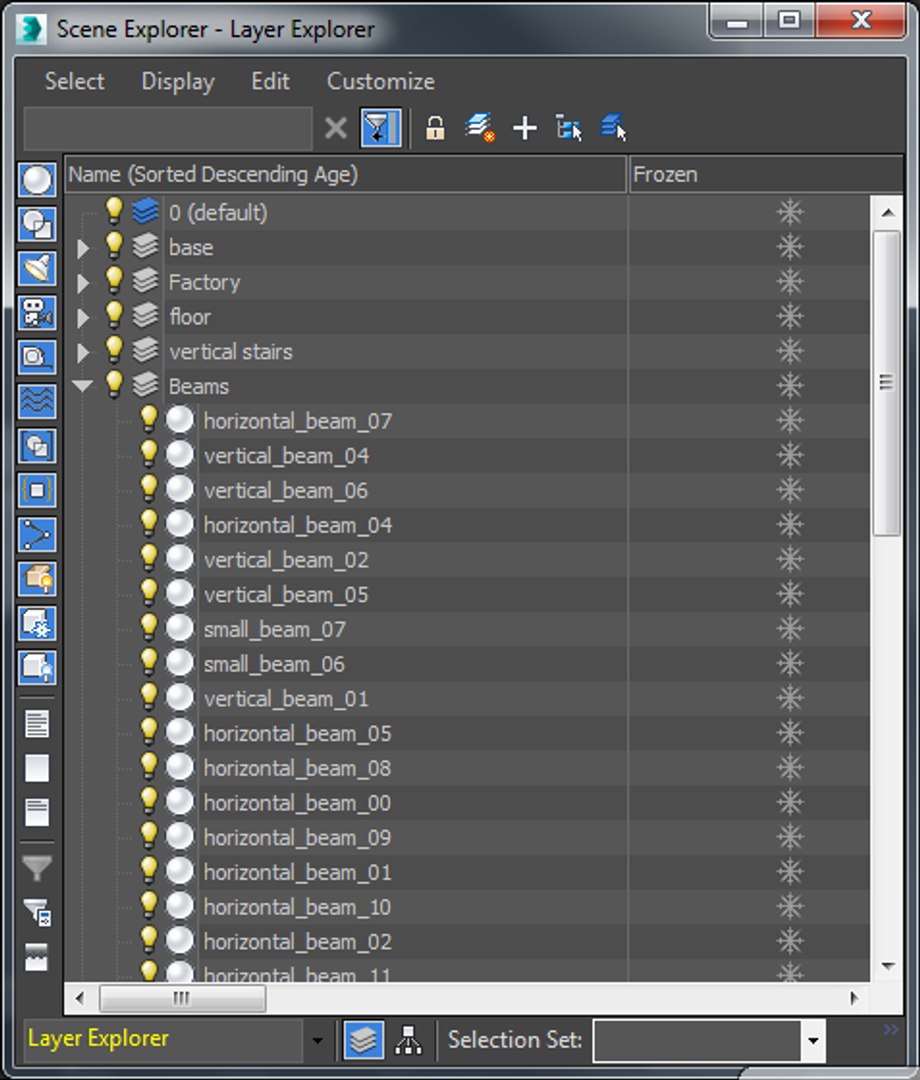The height and width of the screenshot is (1080, 920).
Task: Switch to Sort By Hierarchy mode icon
Action: [408, 1040]
